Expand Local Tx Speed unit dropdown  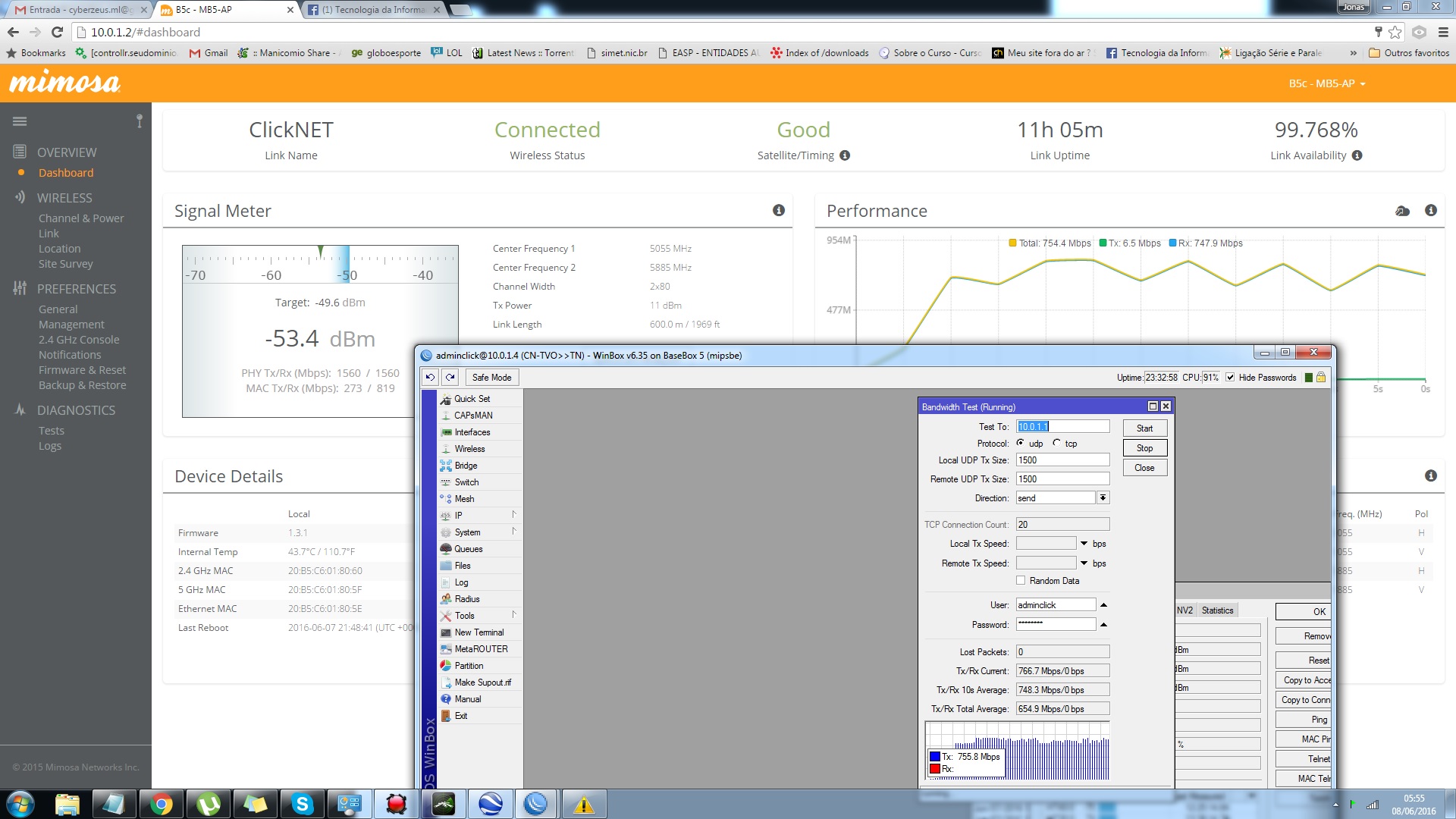1084,543
